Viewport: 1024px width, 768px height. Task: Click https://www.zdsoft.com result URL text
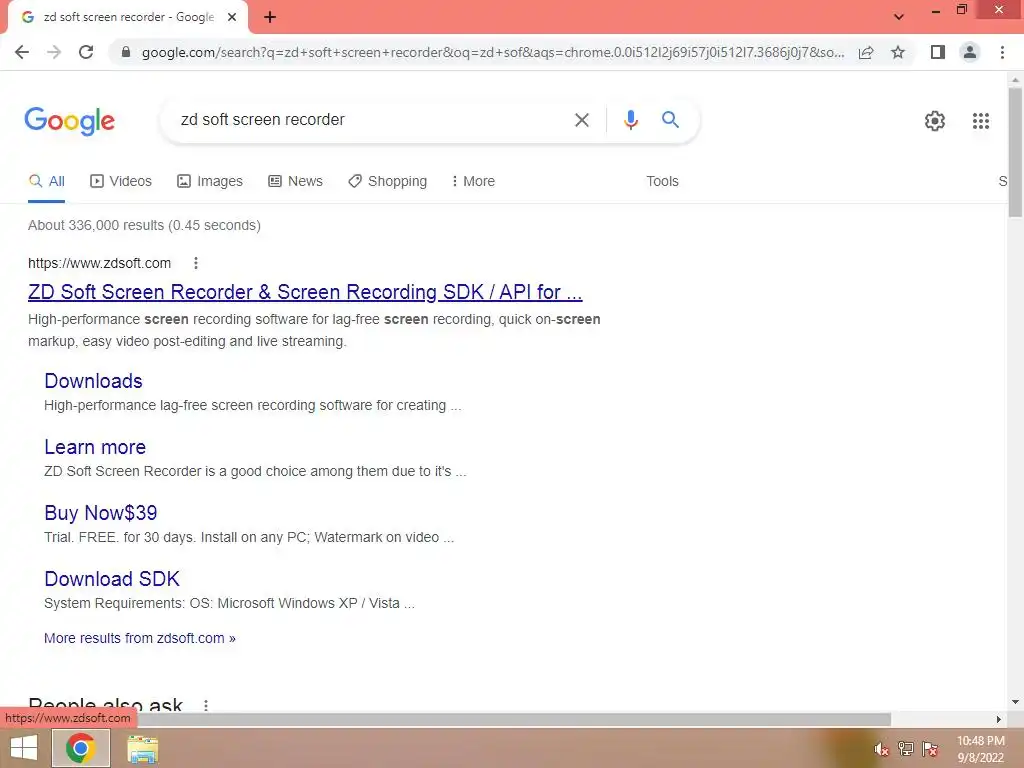click(x=99, y=263)
